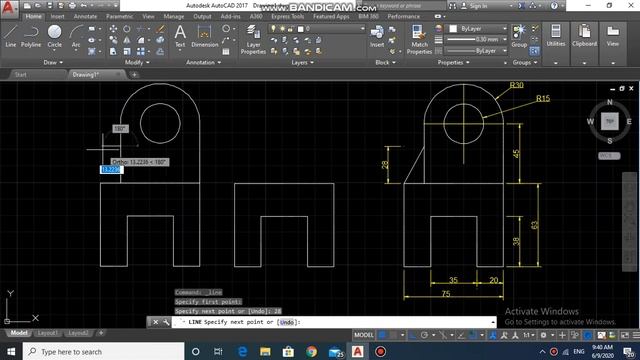
Task: Click the command line input field
Action: coord(335,322)
